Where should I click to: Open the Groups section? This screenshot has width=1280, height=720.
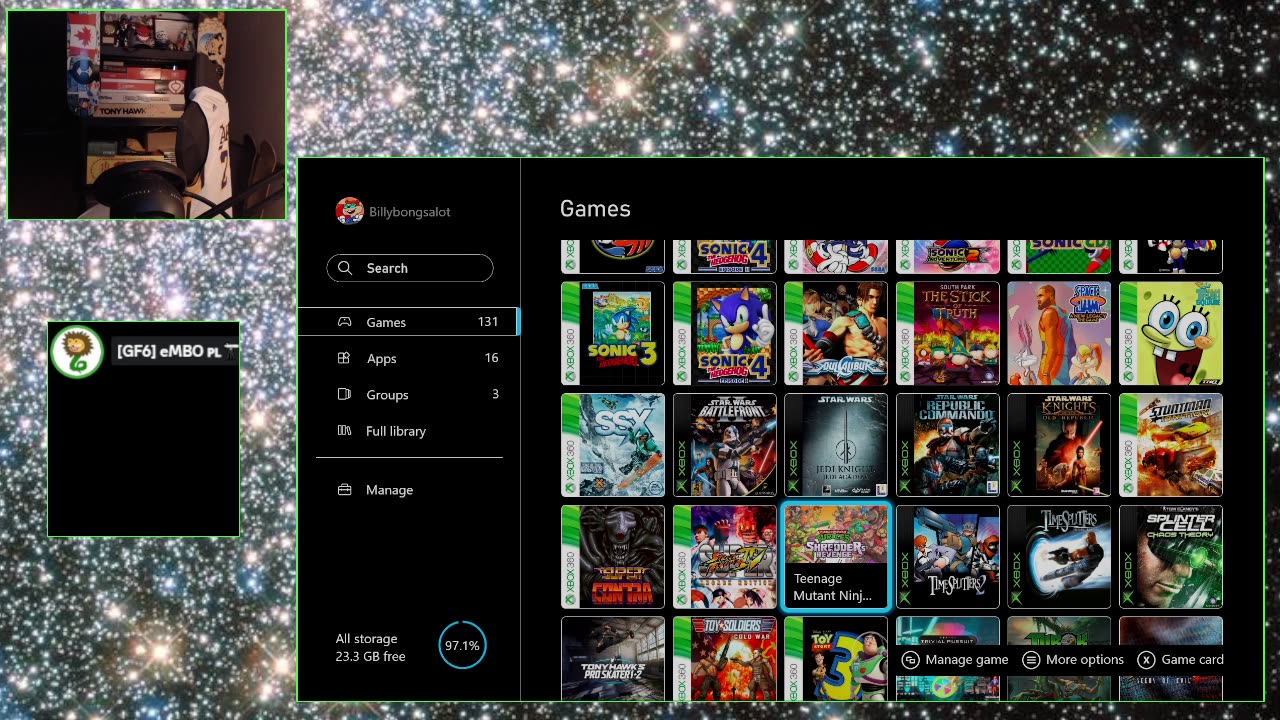point(408,395)
